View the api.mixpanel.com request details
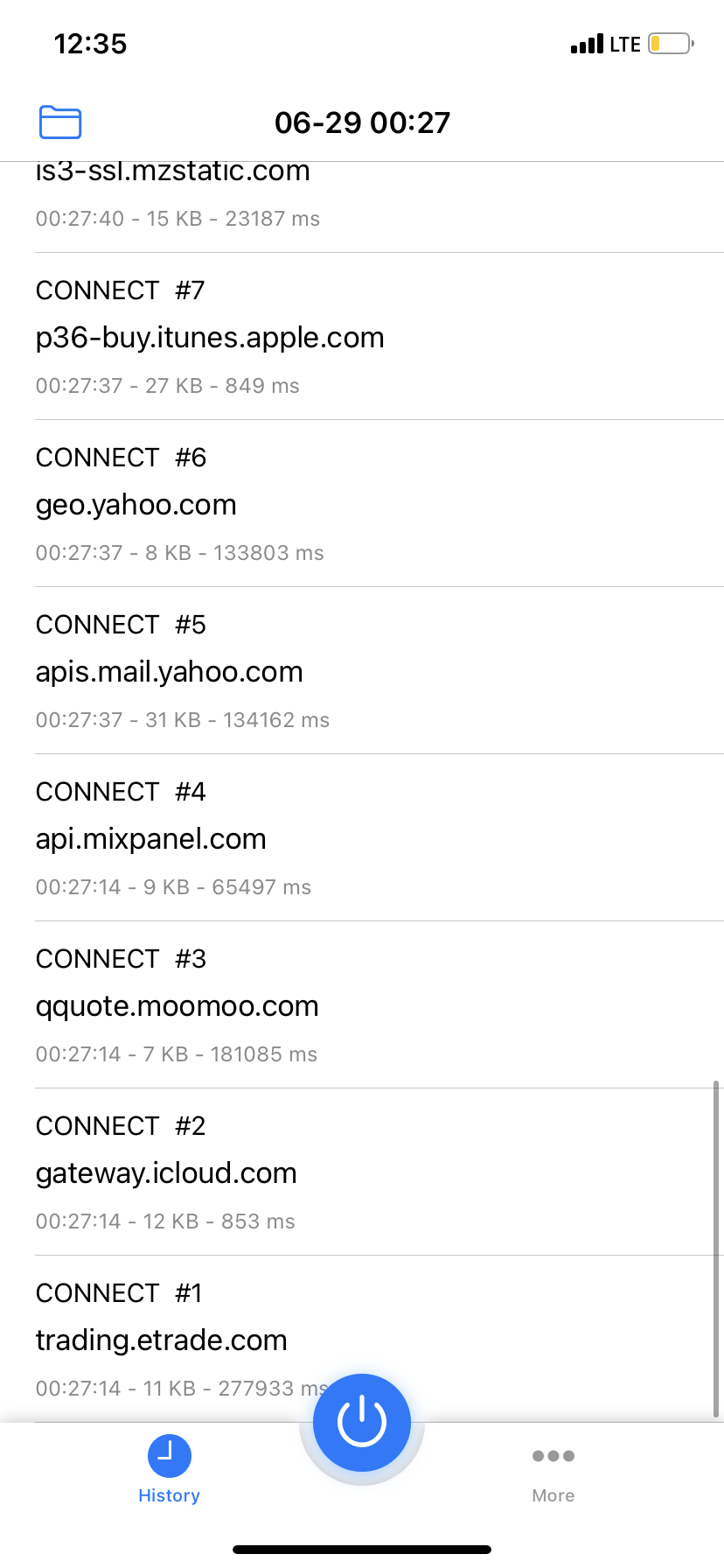 [151, 839]
